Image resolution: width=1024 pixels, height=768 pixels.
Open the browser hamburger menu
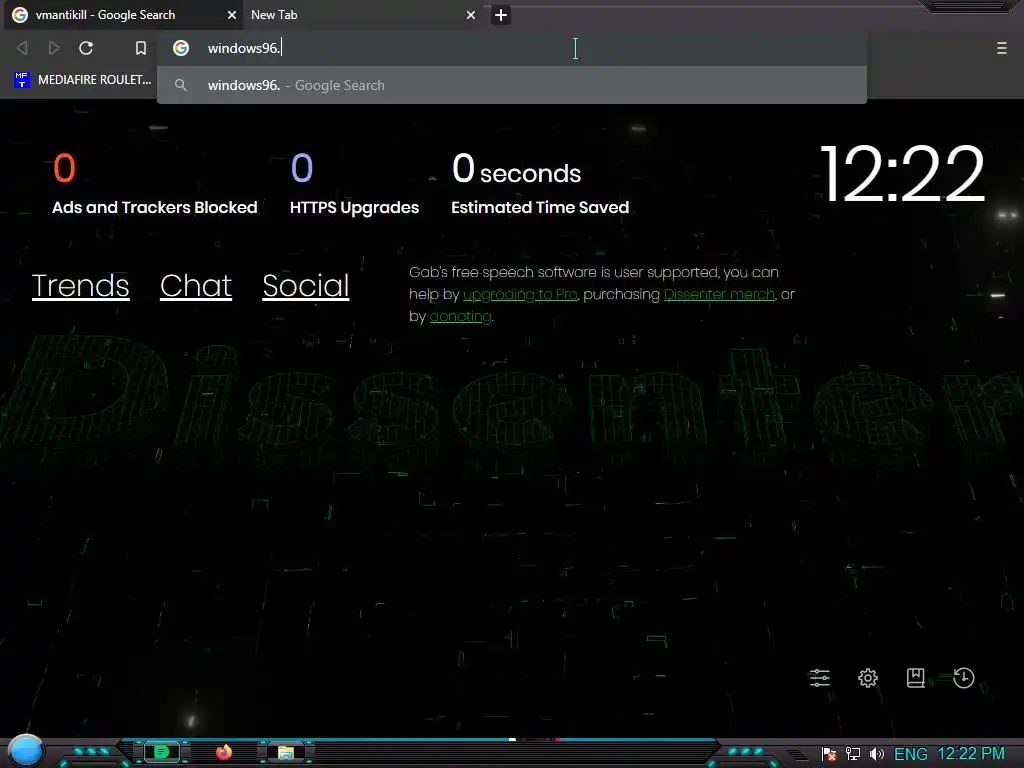point(1001,48)
